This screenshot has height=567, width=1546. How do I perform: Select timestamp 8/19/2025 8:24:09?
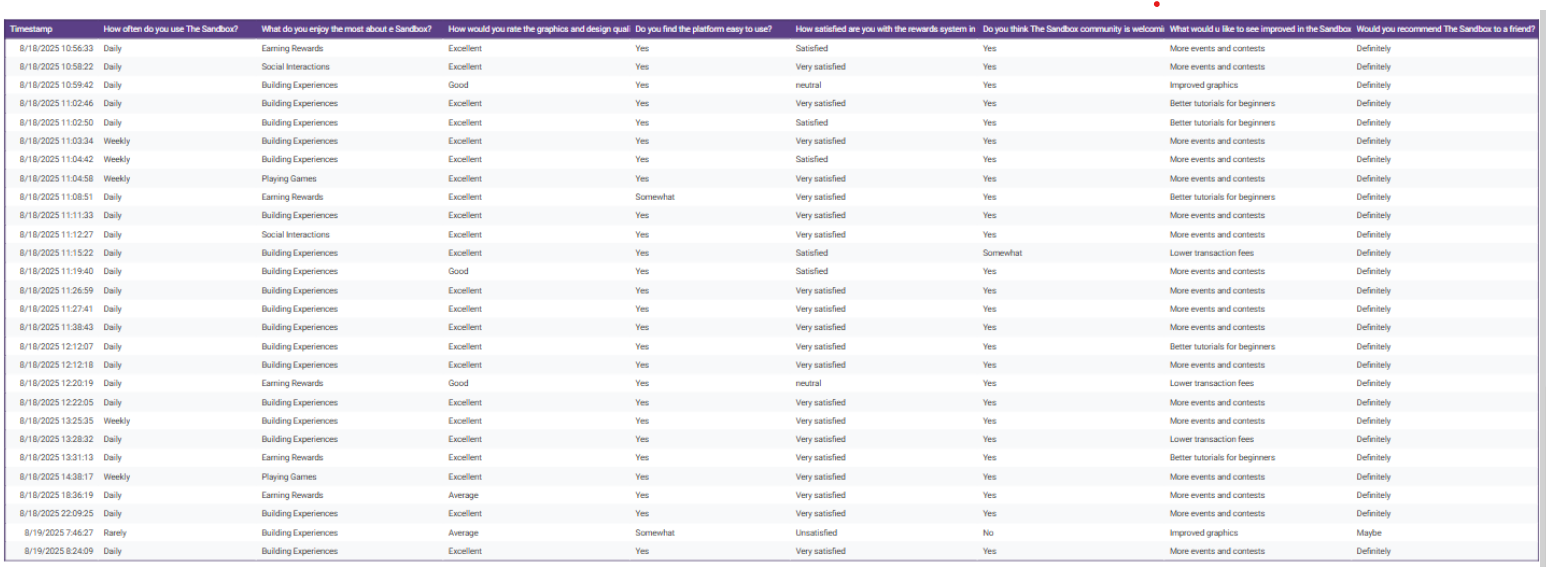[x=59, y=552]
